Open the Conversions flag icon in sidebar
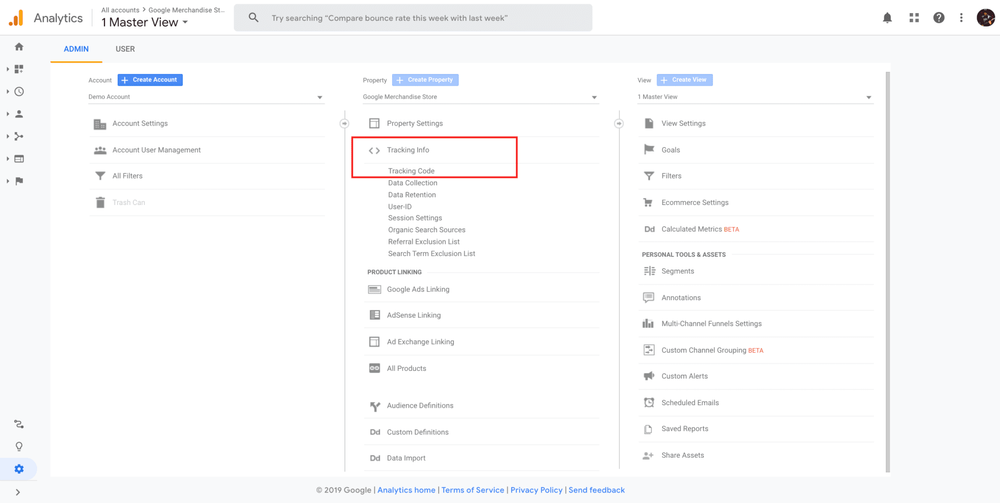Screen dimensions: 1000x503 18,181
